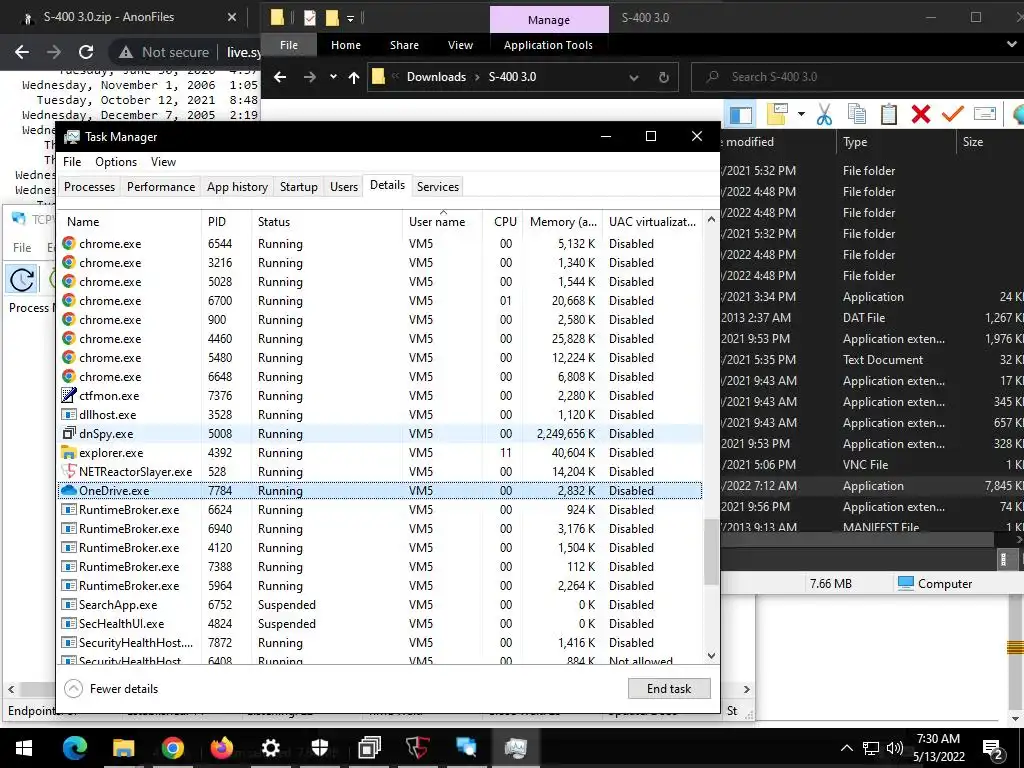Click the volume speaker tray icon
The width and height of the screenshot is (1024, 768).
(x=895, y=748)
